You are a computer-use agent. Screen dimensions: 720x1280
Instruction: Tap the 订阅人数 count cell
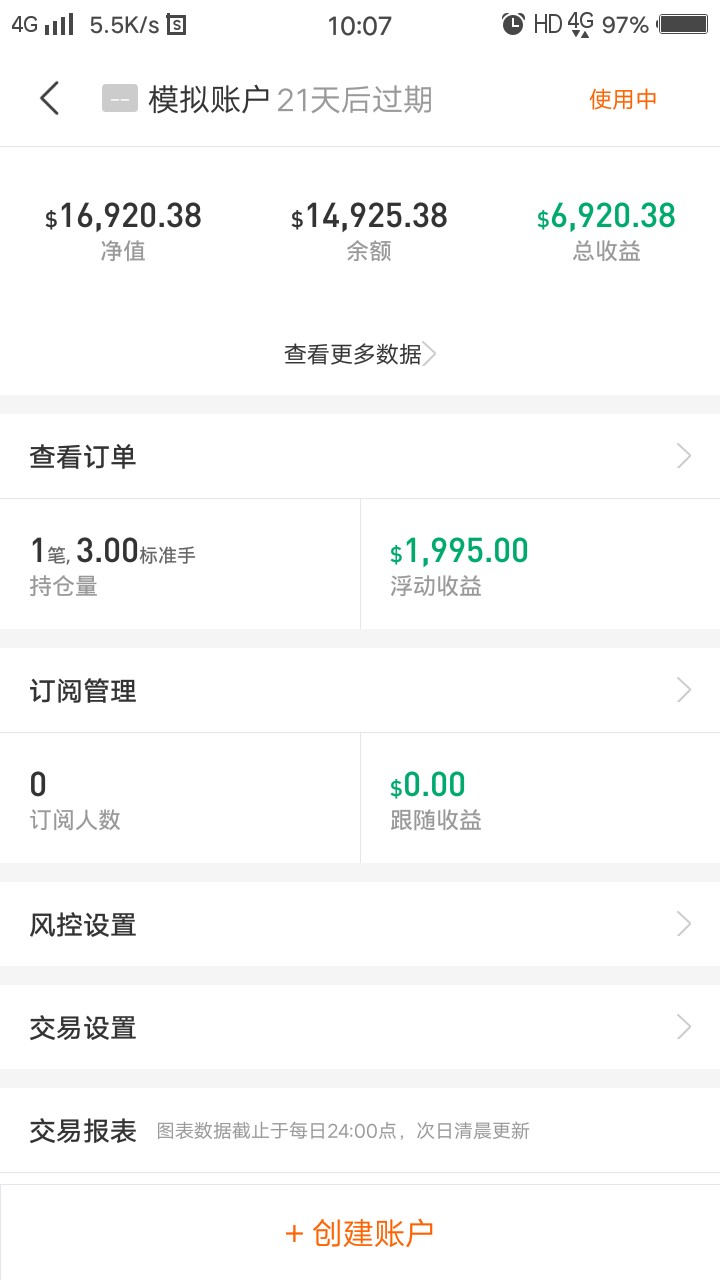click(180, 798)
